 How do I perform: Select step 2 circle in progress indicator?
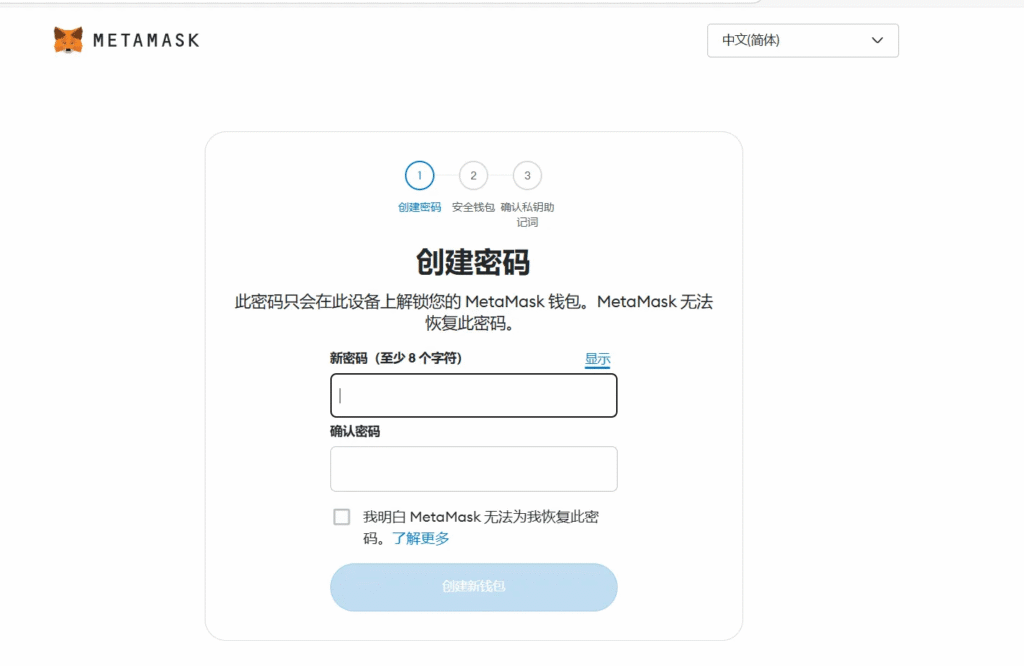tap(473, 176)
